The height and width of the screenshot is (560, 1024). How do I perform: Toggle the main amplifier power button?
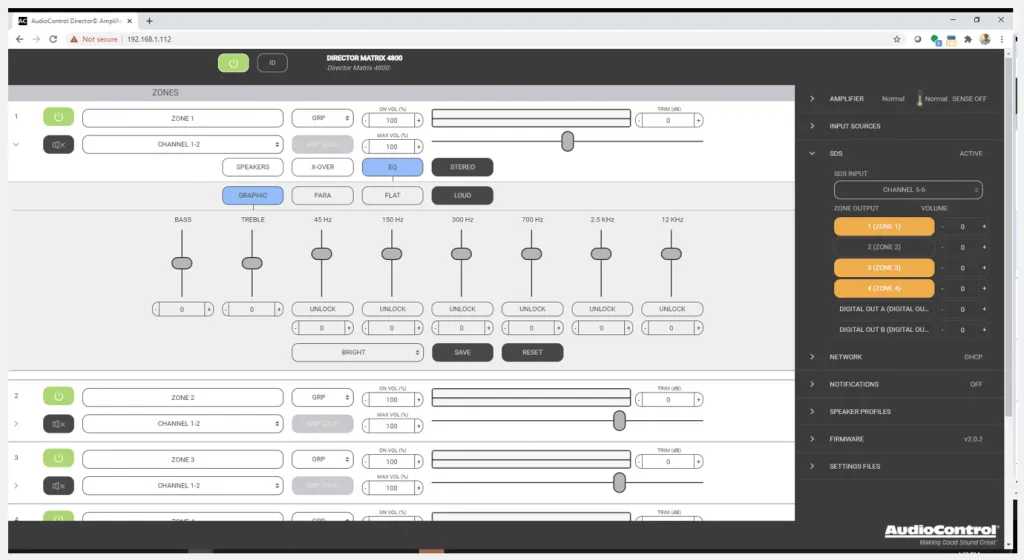point(233,63)
